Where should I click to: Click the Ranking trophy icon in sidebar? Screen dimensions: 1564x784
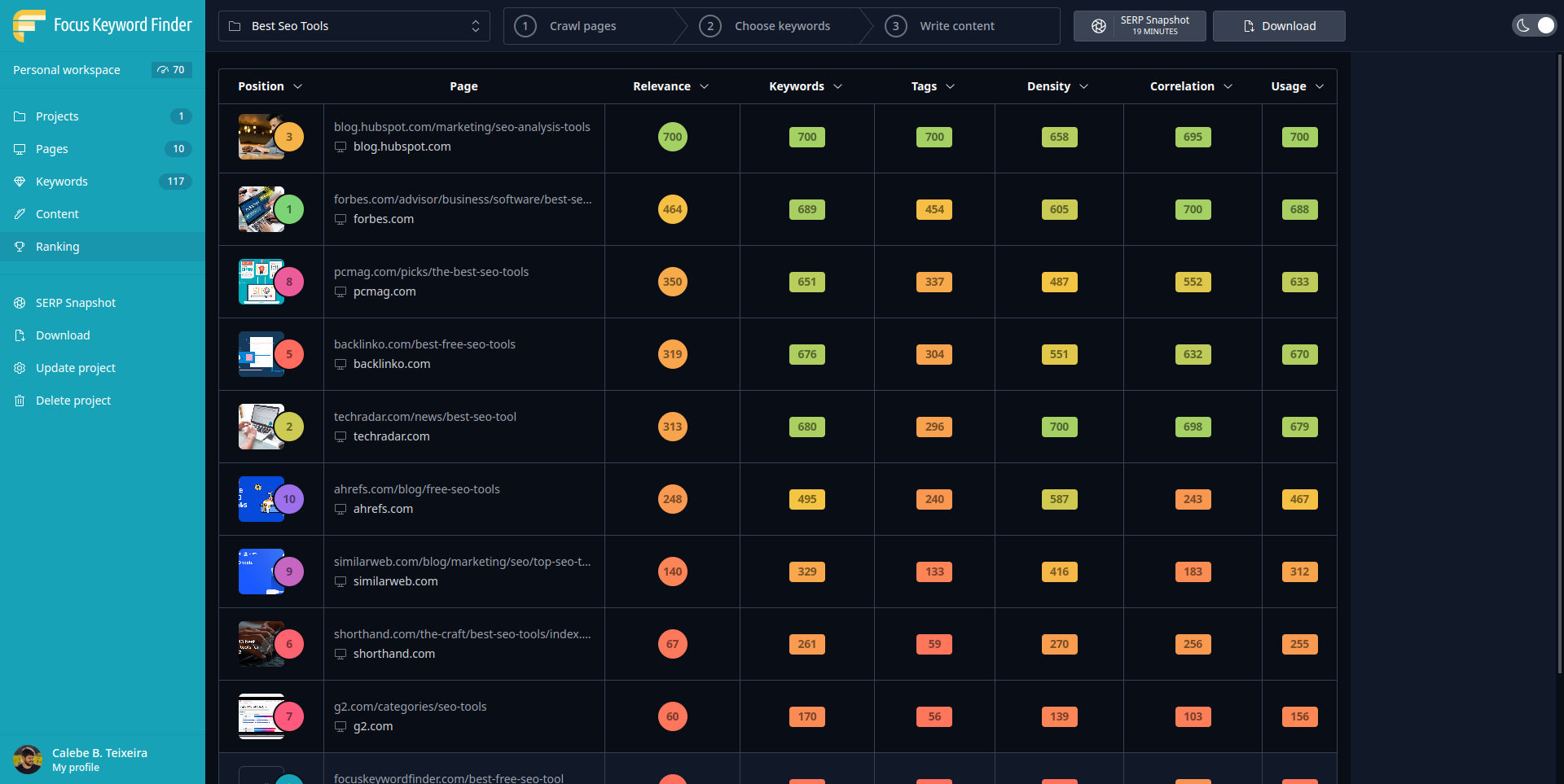pyautogui.click(x=20, y=247)
